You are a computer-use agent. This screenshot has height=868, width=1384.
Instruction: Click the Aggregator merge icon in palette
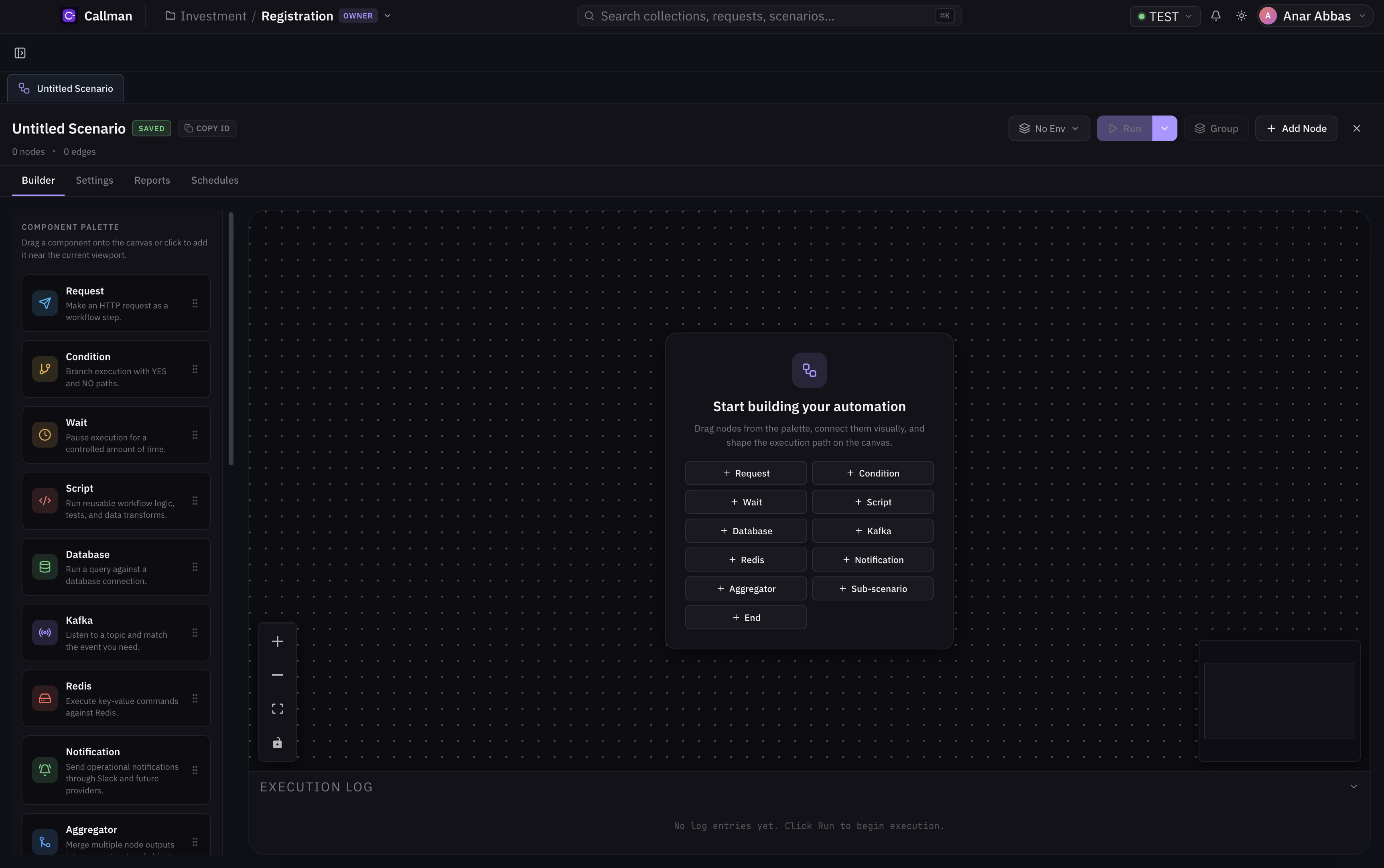[45, 842]
